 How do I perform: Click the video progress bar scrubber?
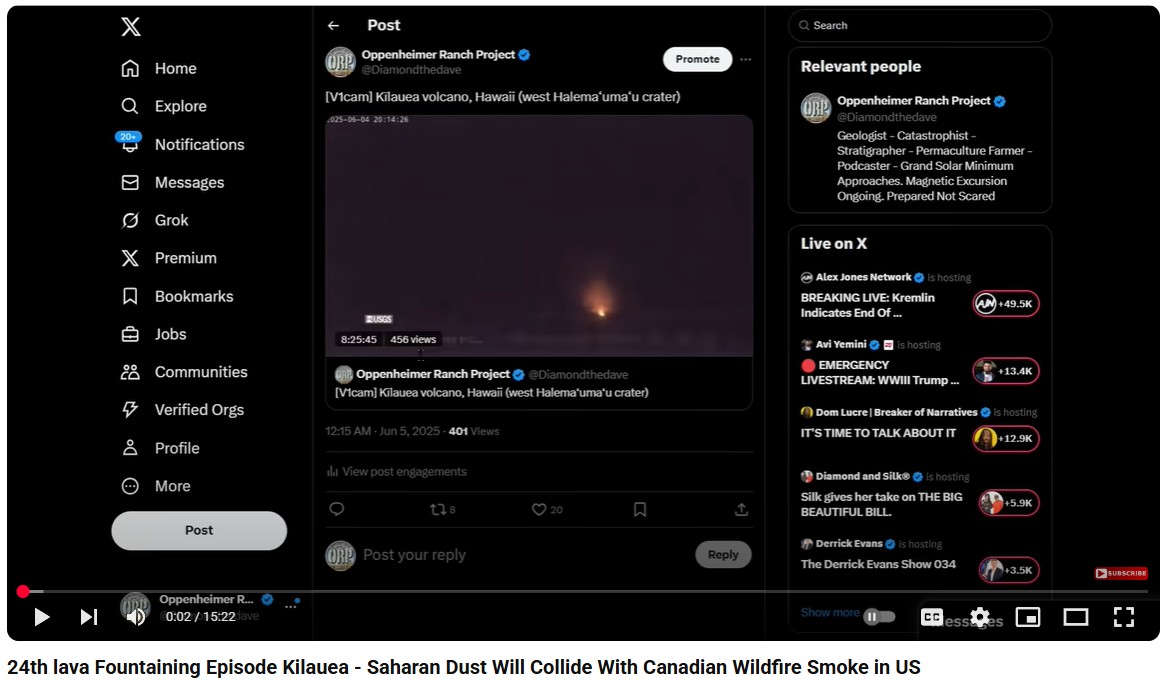point(23,592)
